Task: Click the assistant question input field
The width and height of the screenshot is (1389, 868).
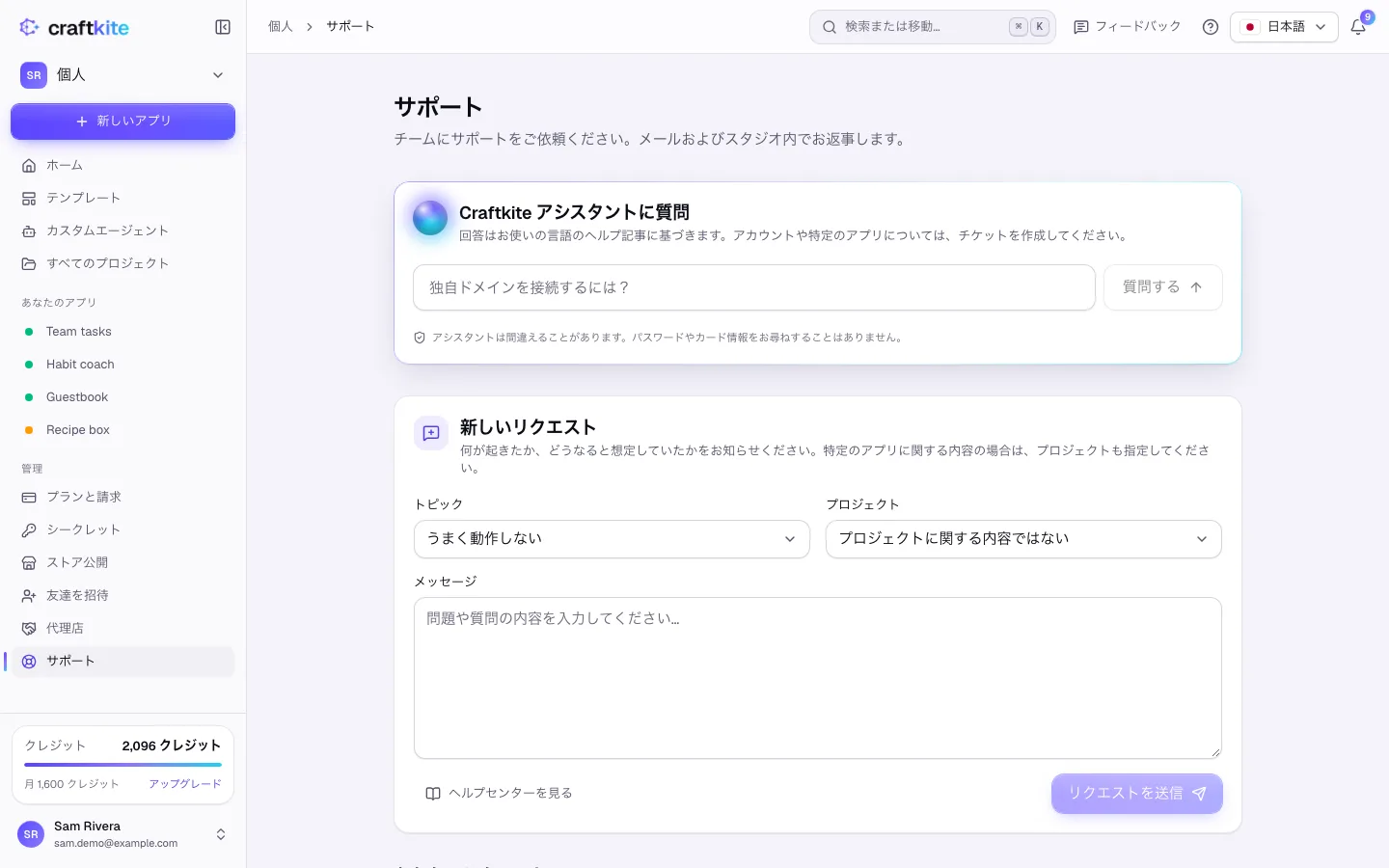Action: pos(754,287)
